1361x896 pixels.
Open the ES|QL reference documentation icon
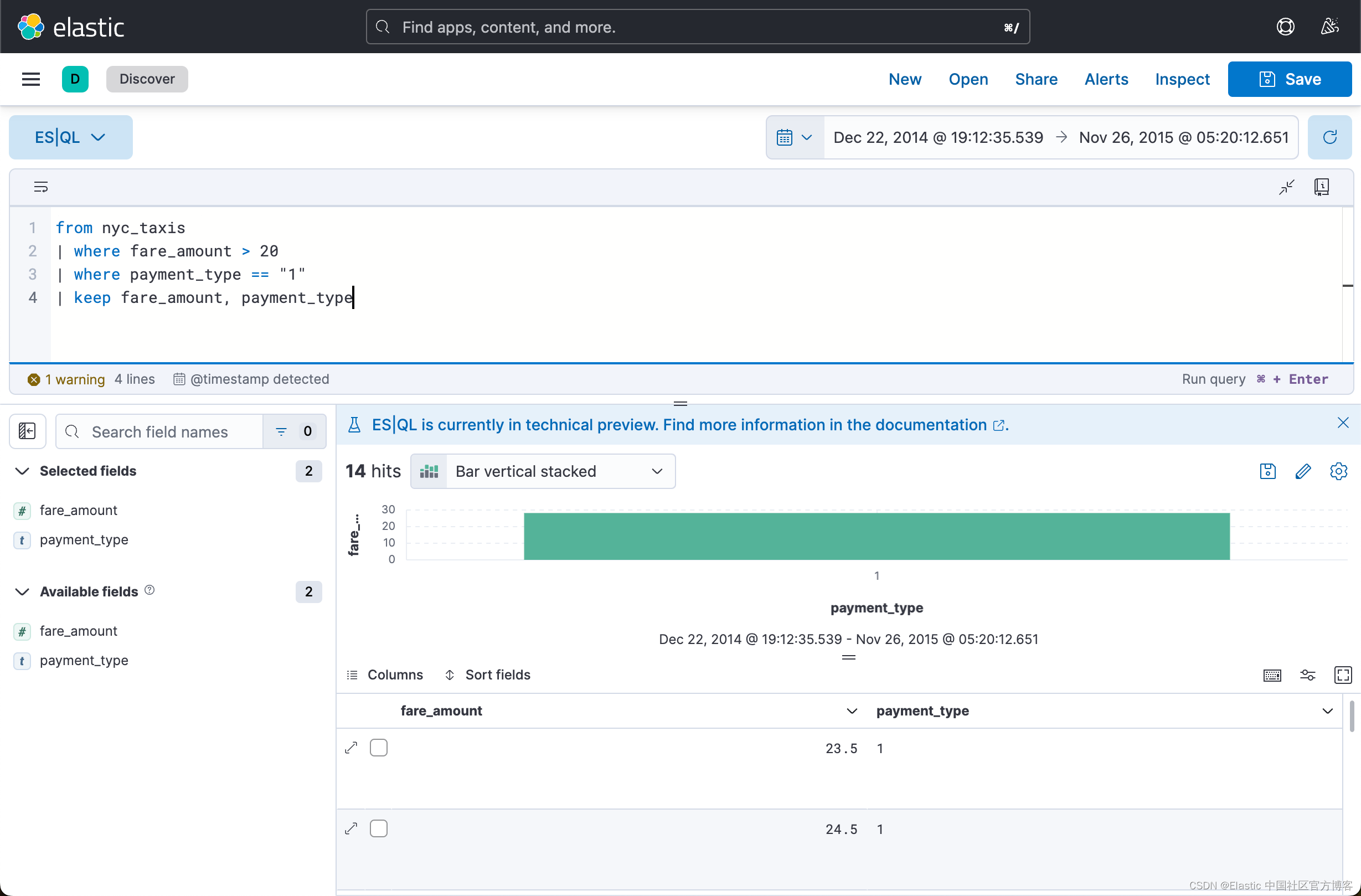pyautogui.click(x=1322, y=187)
